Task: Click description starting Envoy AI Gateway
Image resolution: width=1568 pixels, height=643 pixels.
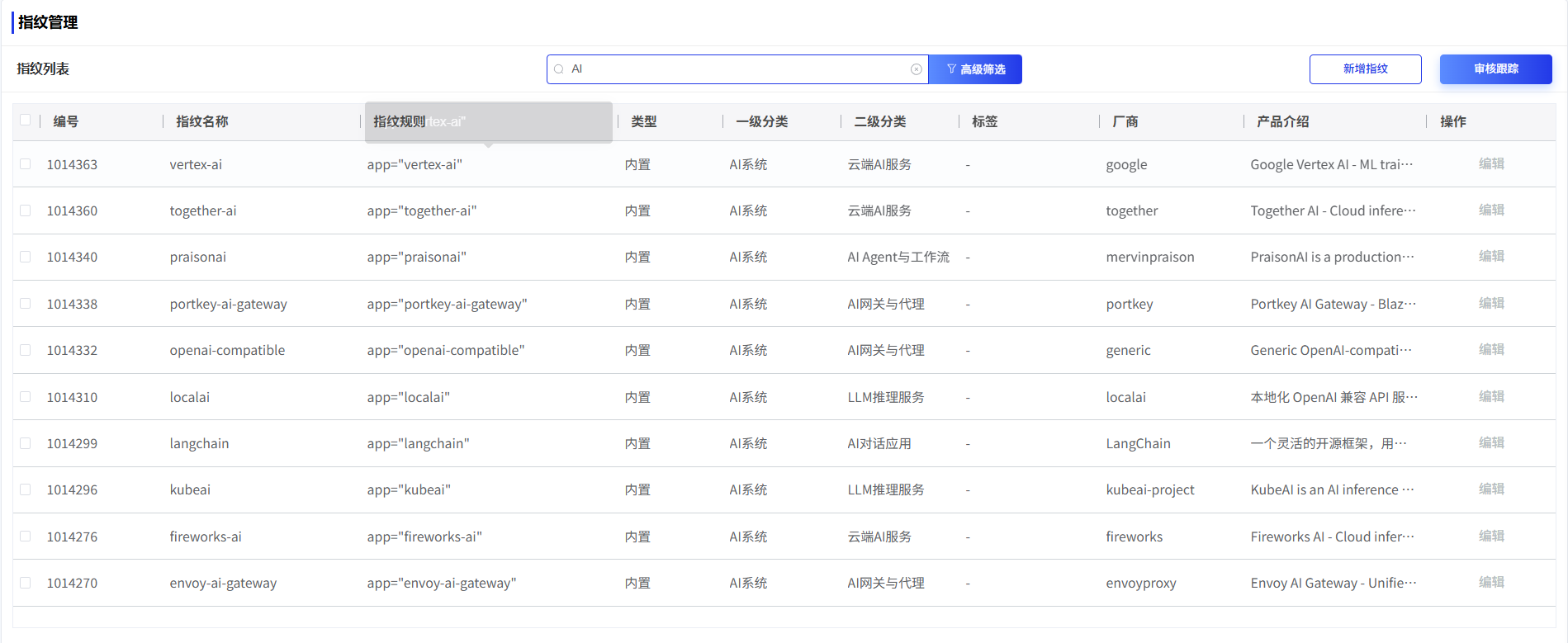Action: click(x=1334, y=583)
